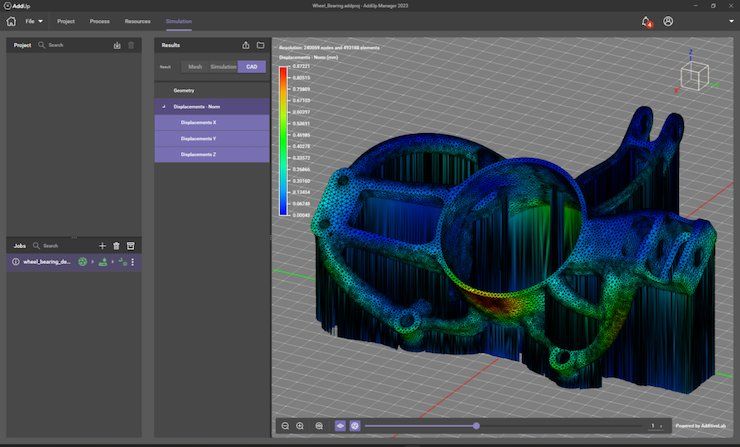Switch result type to CAD
Image resolution: width=740 pixels, height=447 pixels.
point(252,67)
